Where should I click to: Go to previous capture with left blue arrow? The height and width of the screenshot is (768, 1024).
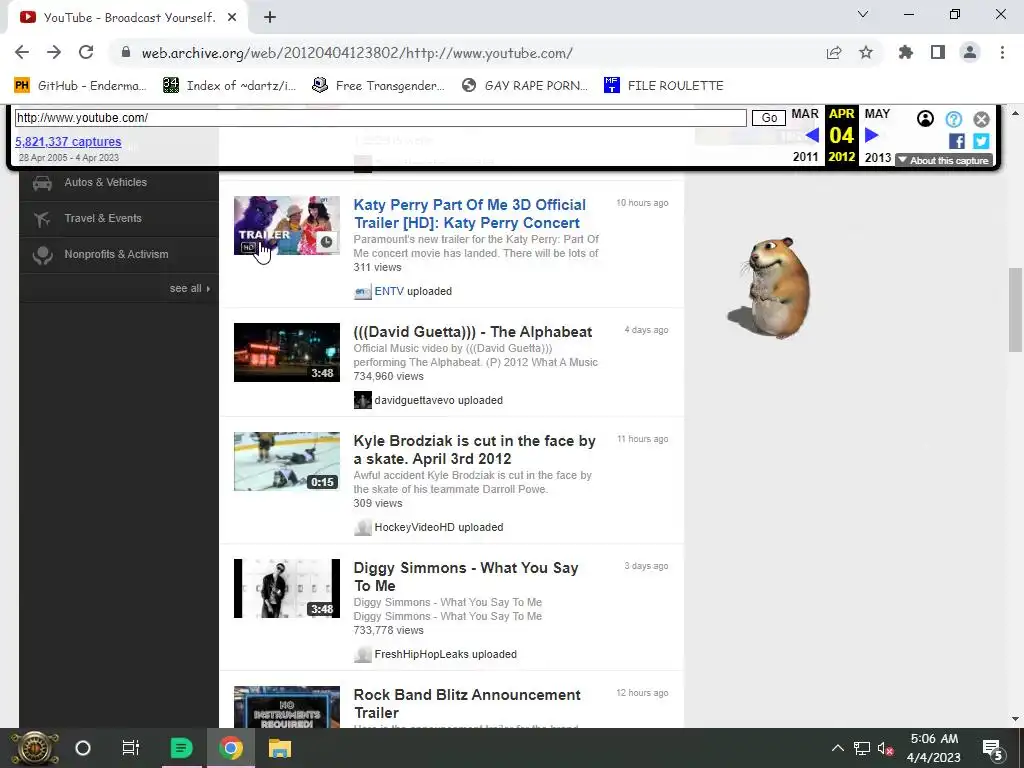click(x=812, y=136)
